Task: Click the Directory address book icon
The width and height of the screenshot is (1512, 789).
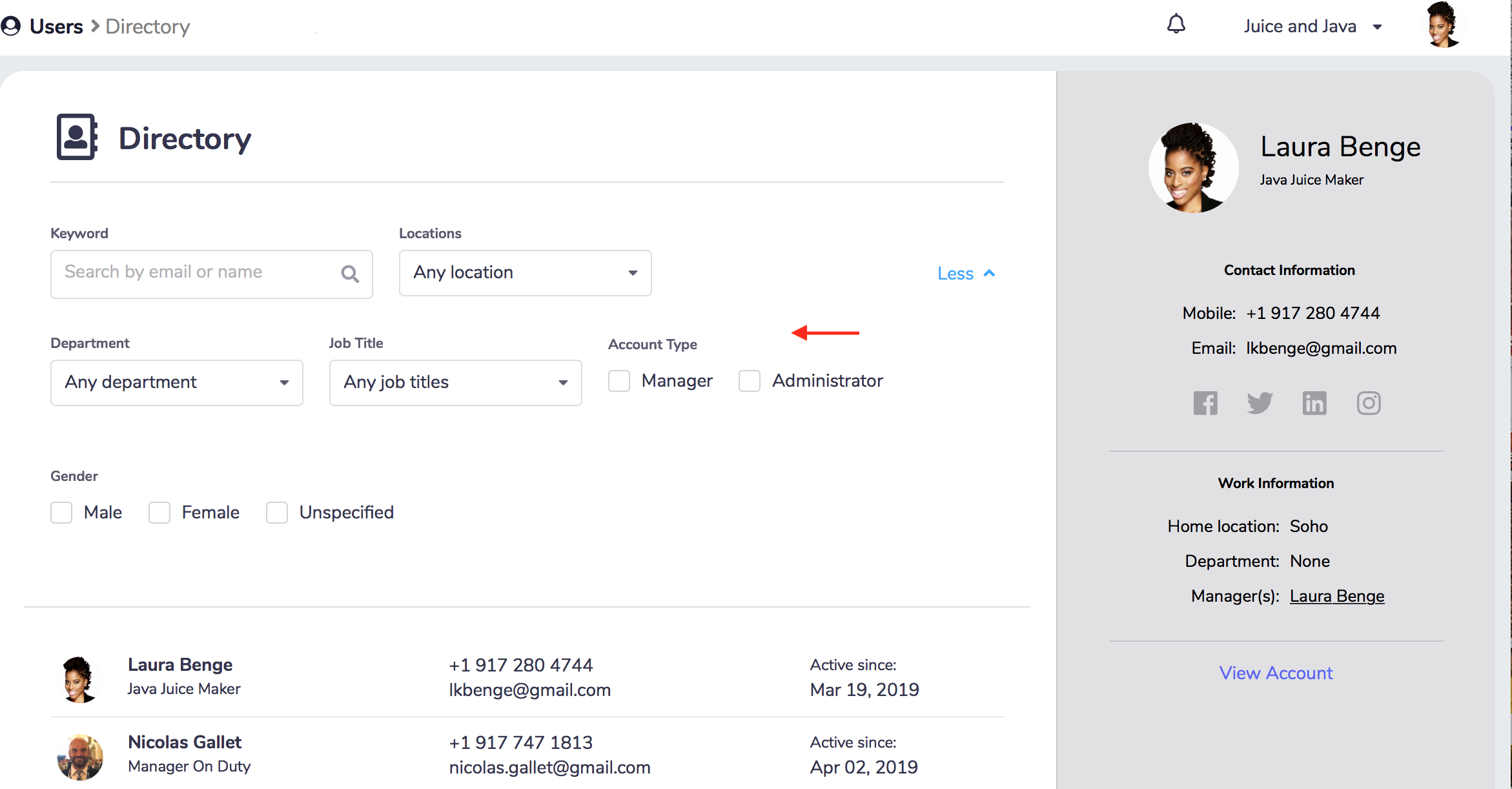Action: [x=77, y=137]
